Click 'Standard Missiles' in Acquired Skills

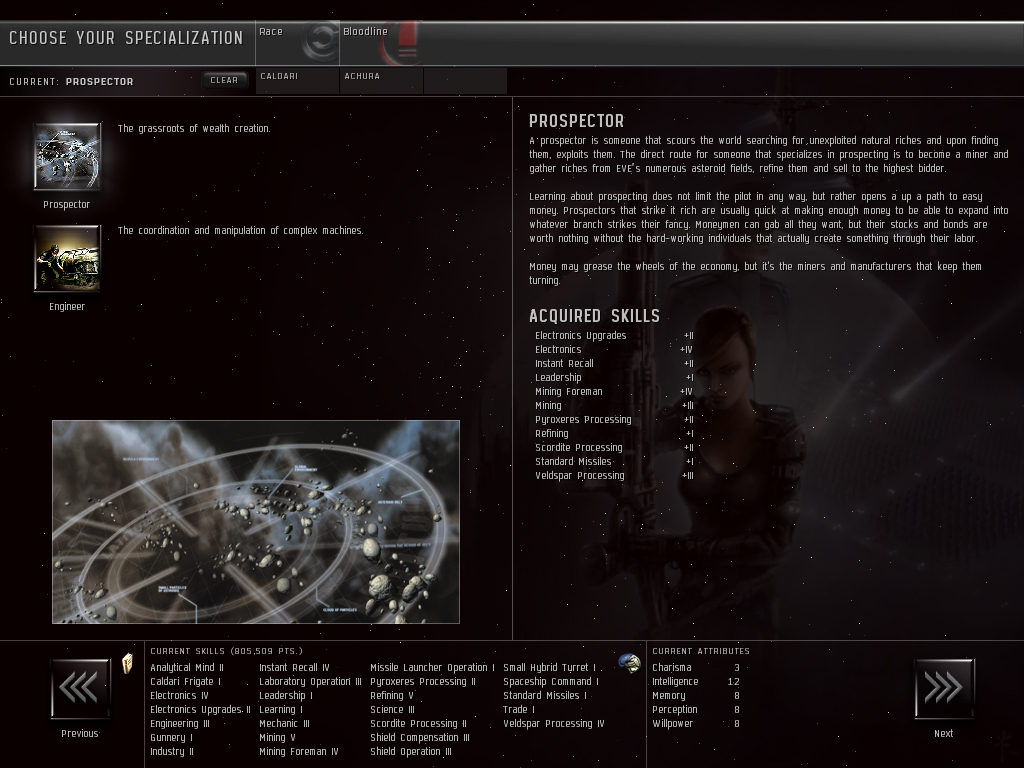tap(573, 462)
